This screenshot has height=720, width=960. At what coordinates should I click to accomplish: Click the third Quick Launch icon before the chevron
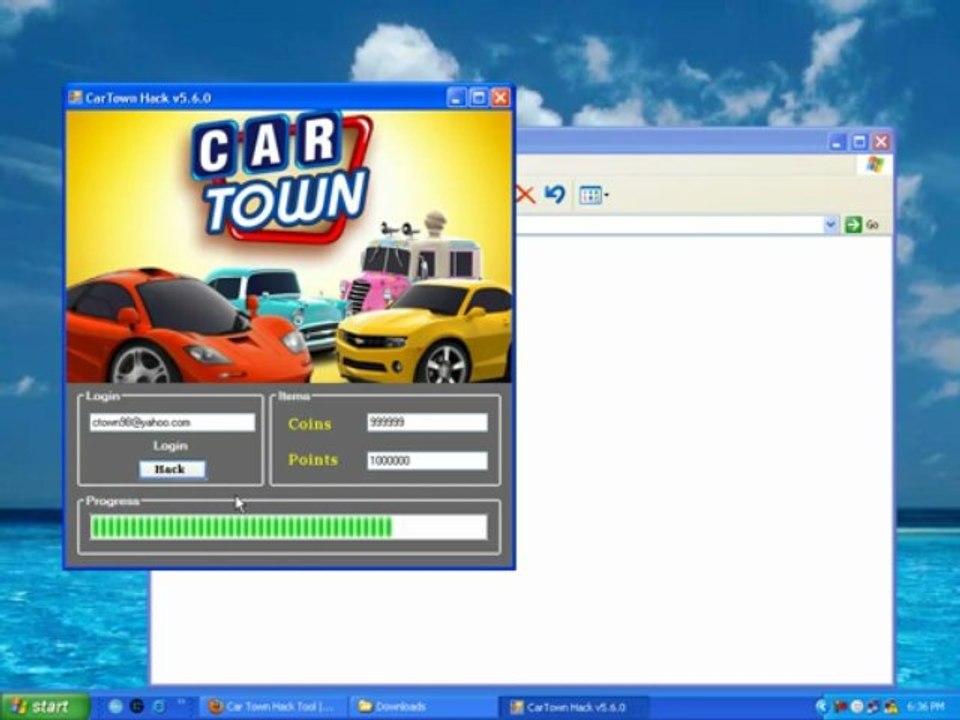tap(159, 706)
